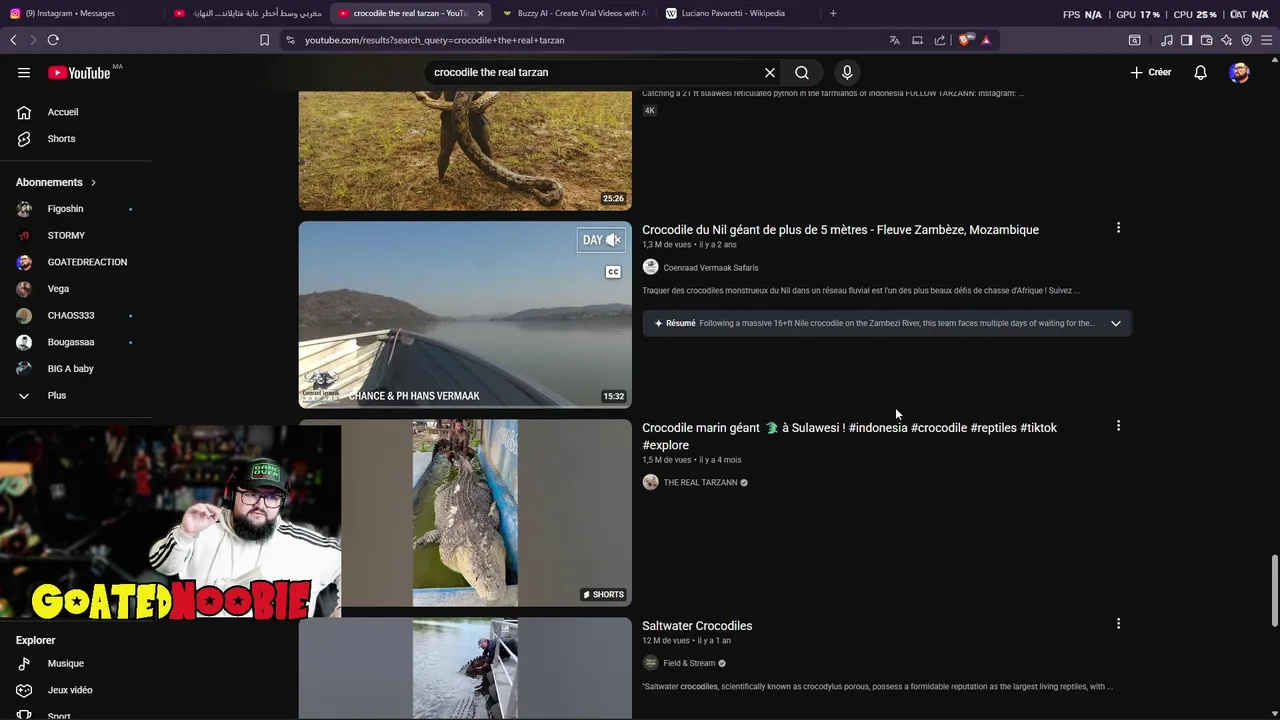
Task: Click the Créer button
Action: coord(1151,72)
